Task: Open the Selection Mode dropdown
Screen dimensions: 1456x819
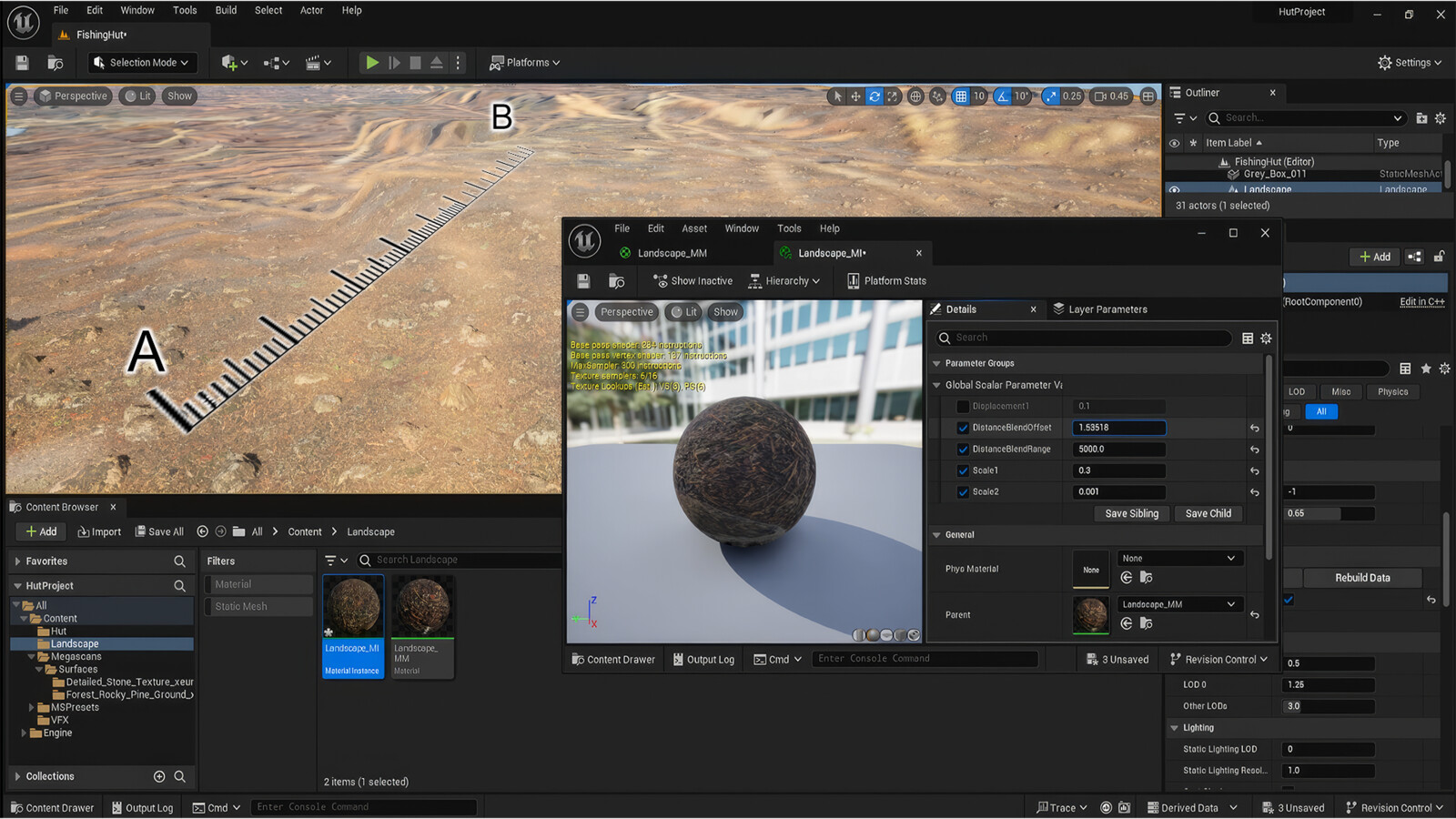Action: point(142,62)
